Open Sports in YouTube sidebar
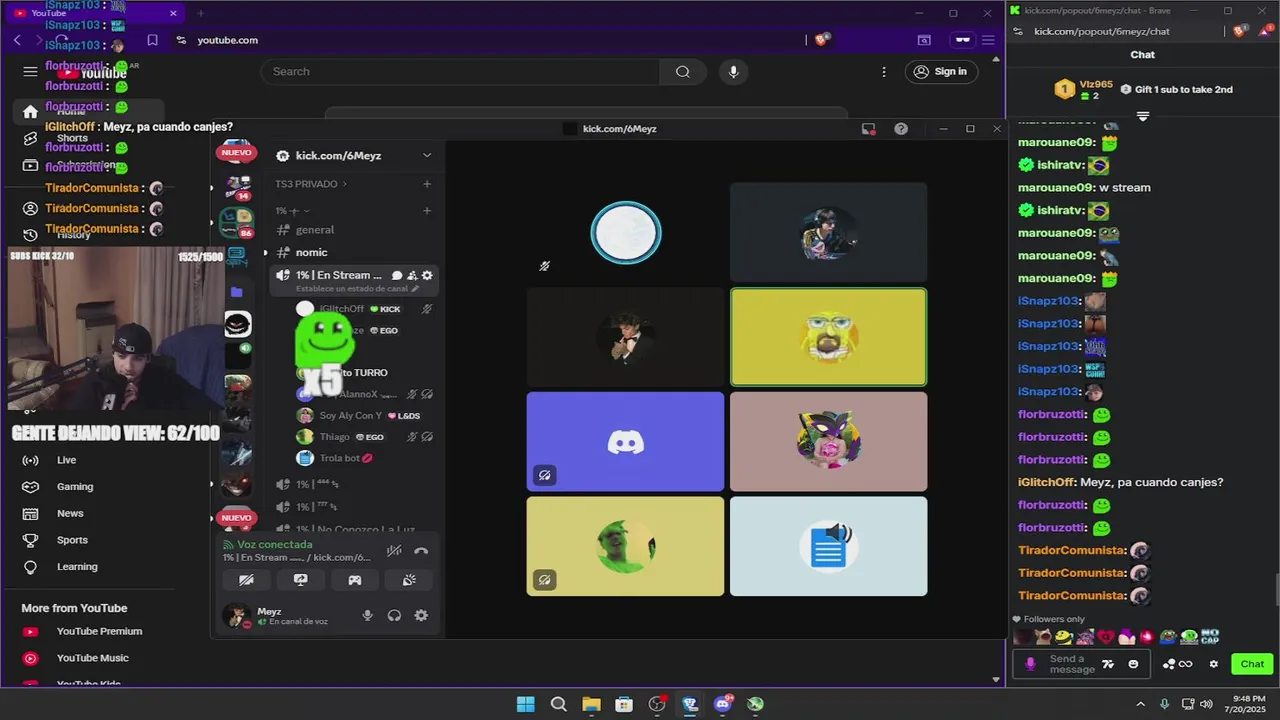Viewport: 1280px width, 720px height. point(72,540)
